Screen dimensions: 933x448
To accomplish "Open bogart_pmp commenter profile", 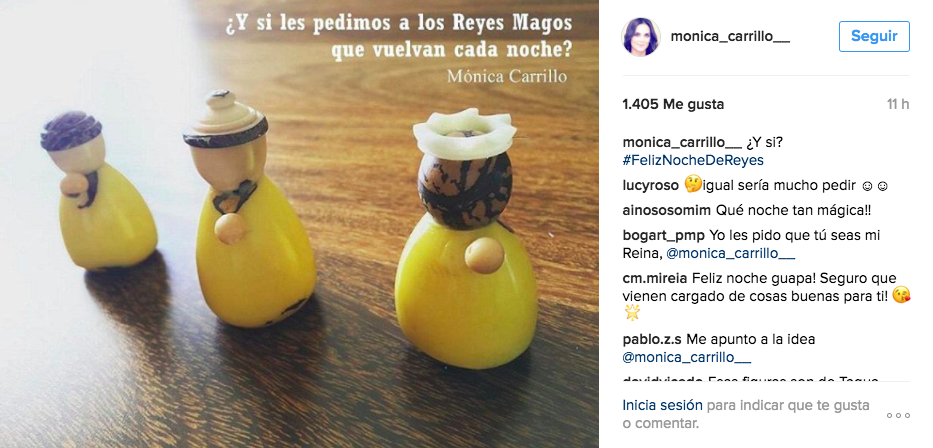I will (x=663, y=236).
